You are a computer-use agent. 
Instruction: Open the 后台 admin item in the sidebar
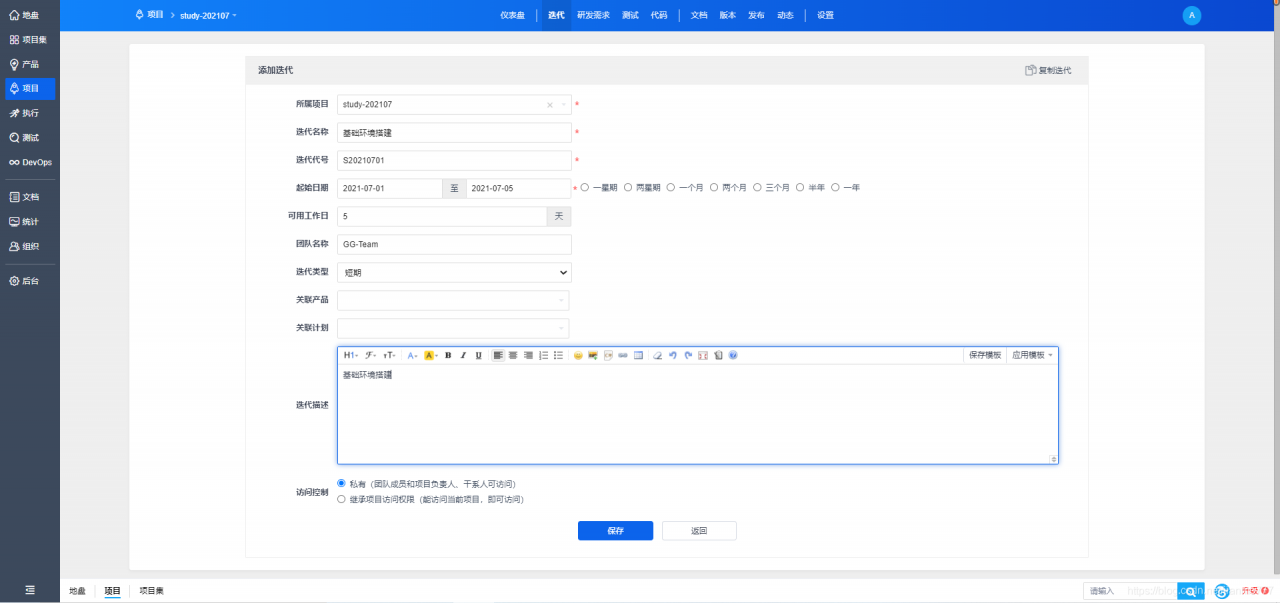(29, 281)
